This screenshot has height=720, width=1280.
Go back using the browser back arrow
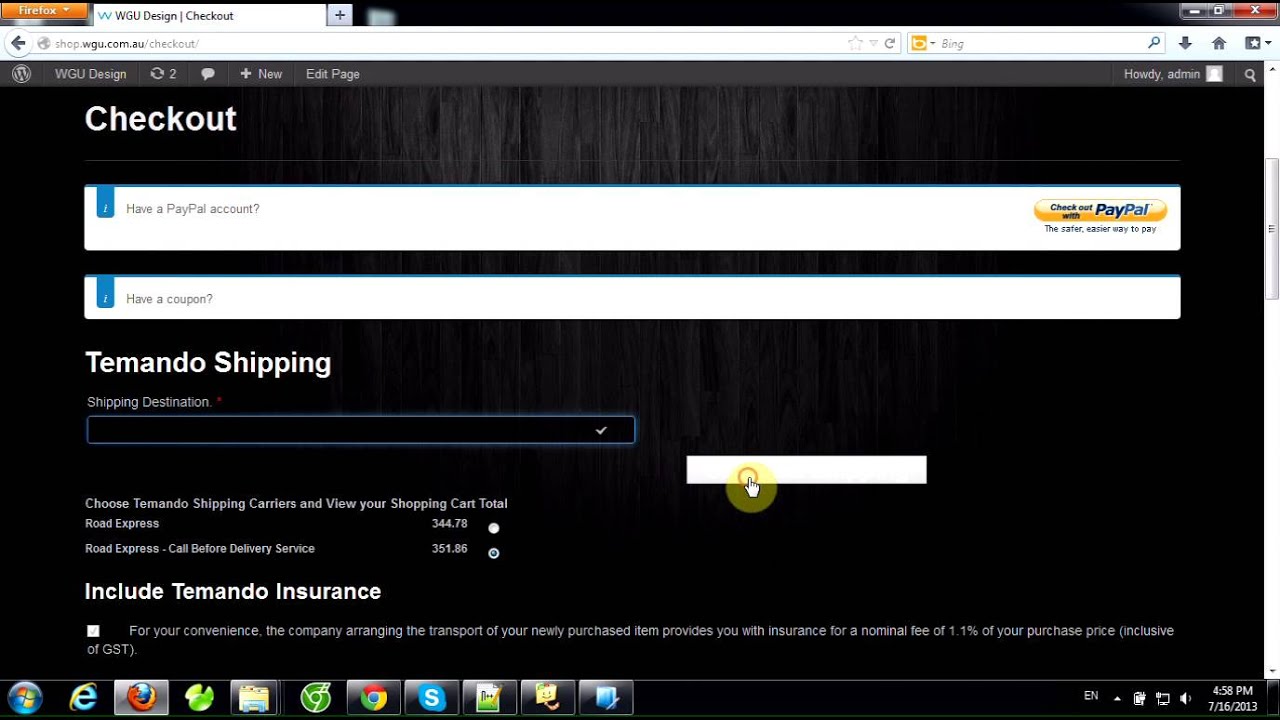(x=17, y=44)
